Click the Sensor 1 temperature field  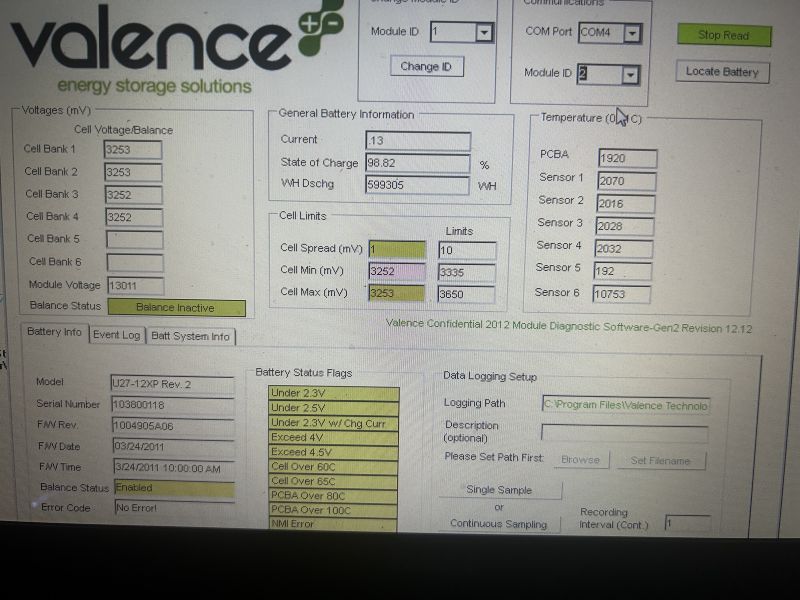[627, 181]
